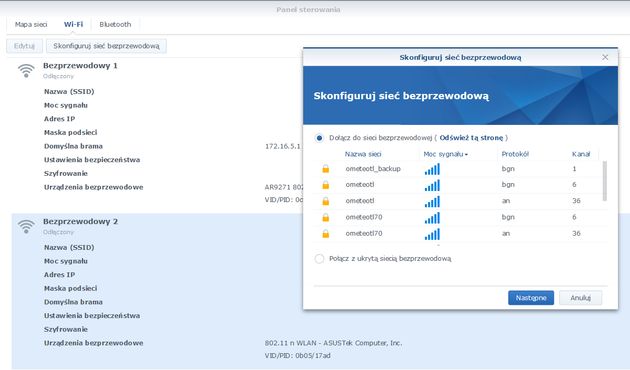Image resolution: width=630 pixels, height=370 pixels.
Task: Click the 802.11 n WLAN ASUSTek device text
Action: 333,343
